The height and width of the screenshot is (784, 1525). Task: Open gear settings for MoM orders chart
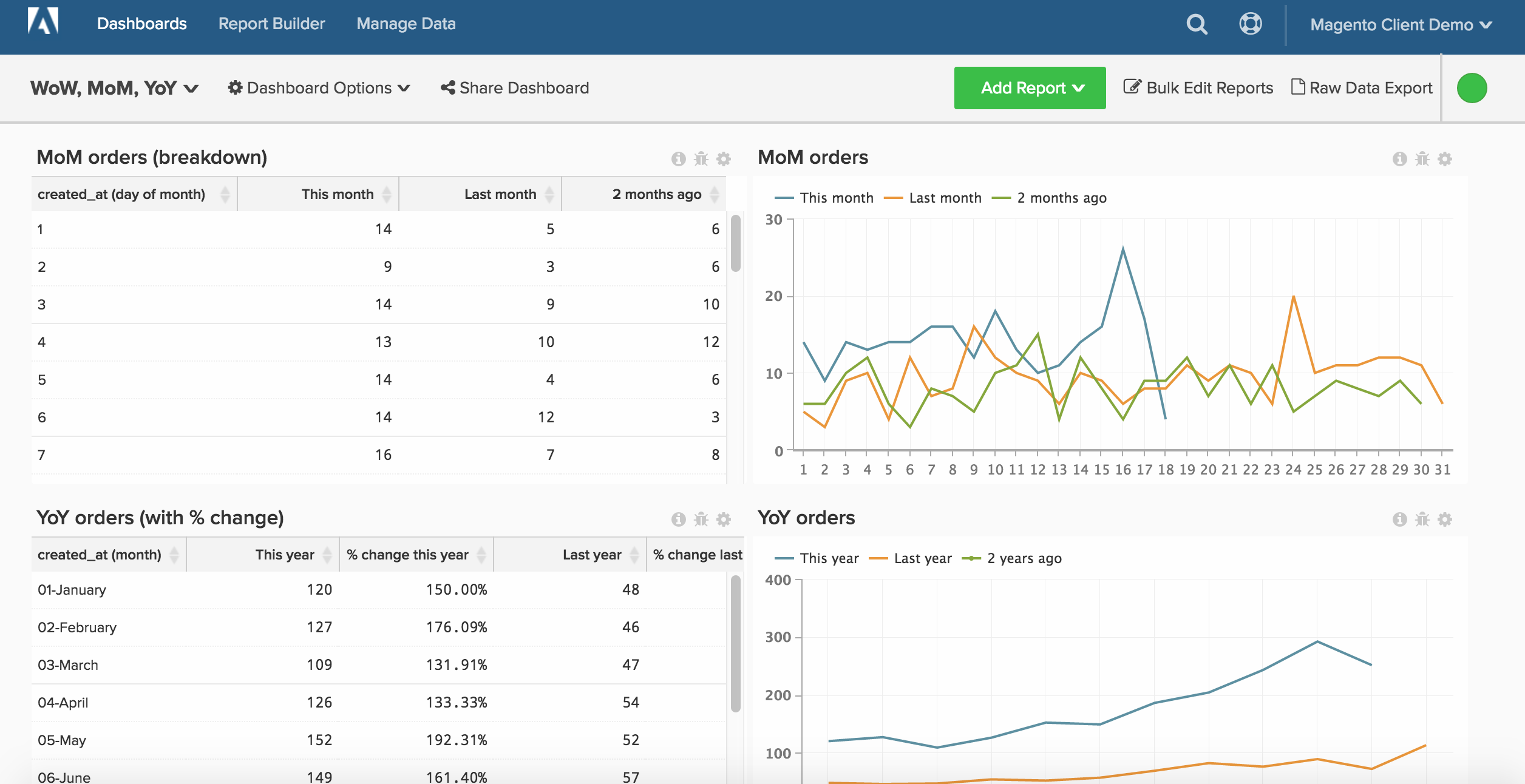pyautogui.click(x=1445, y=159)
